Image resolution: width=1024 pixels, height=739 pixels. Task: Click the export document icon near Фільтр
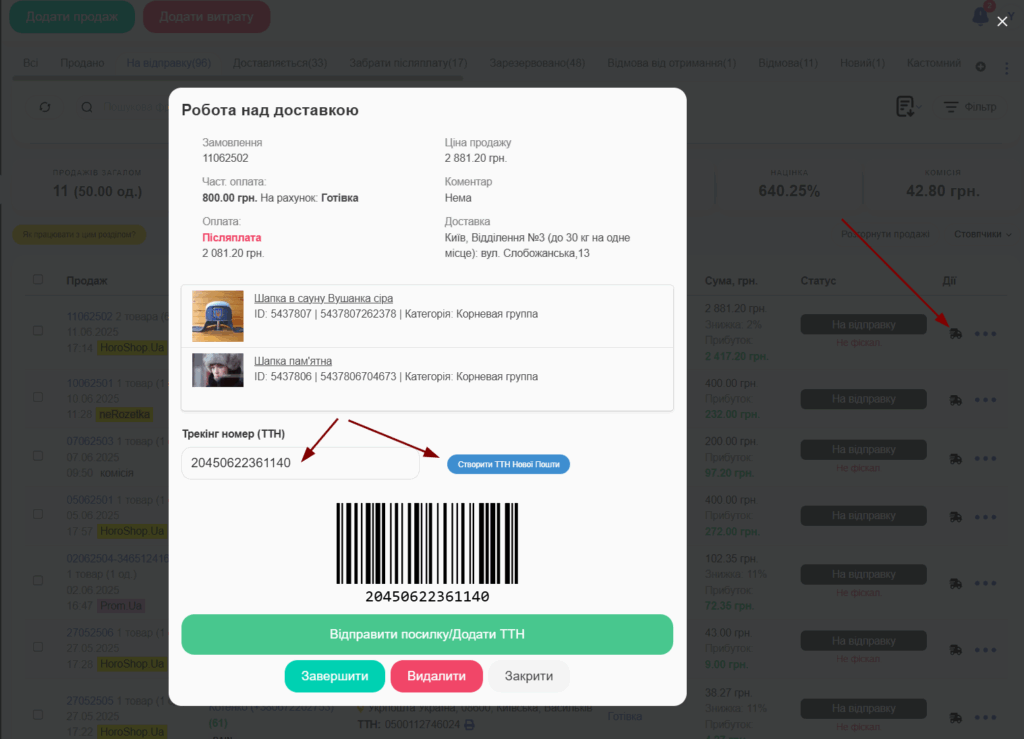906,106
